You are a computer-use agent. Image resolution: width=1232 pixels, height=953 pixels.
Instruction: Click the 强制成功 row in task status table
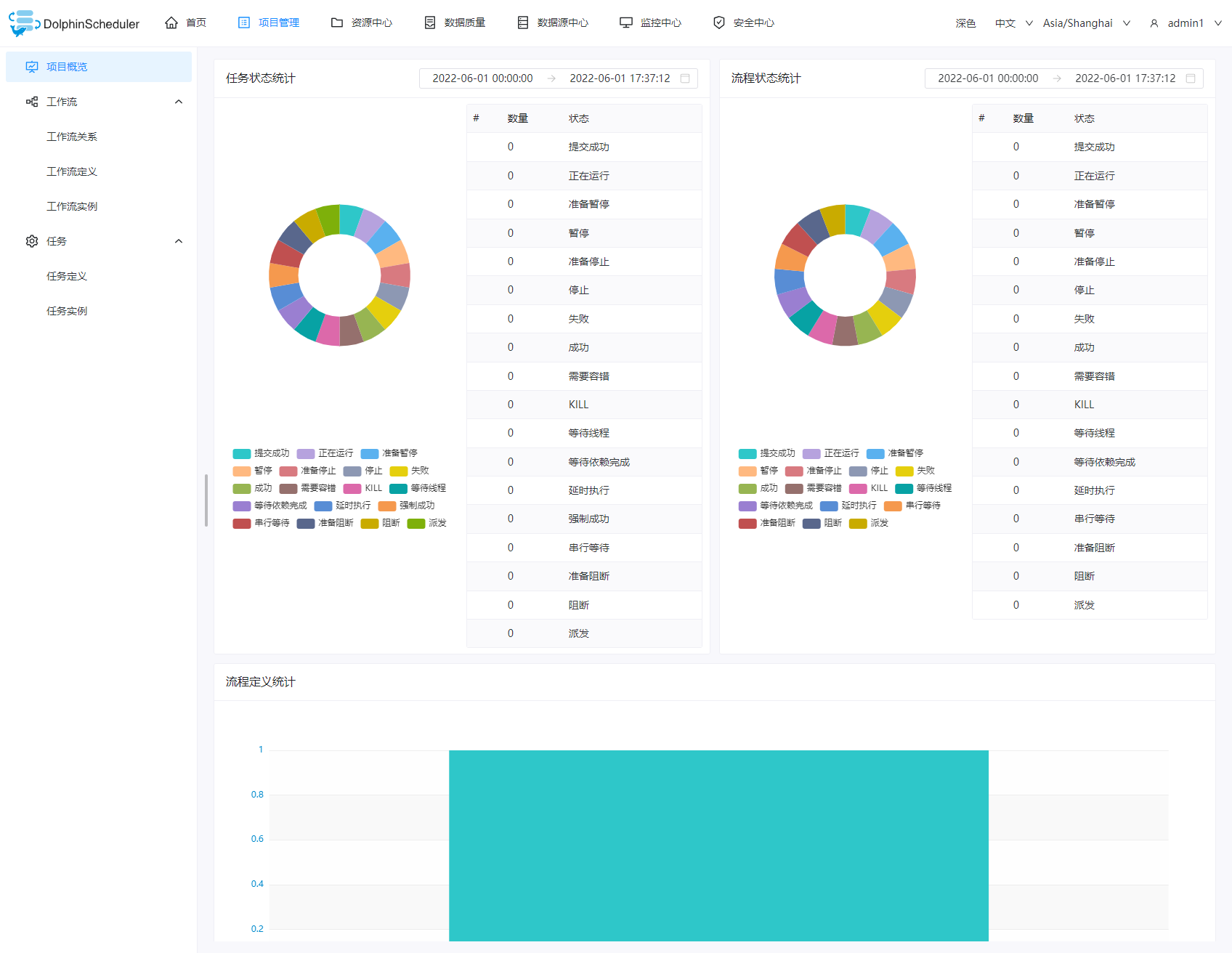click(x=584, y=519)
